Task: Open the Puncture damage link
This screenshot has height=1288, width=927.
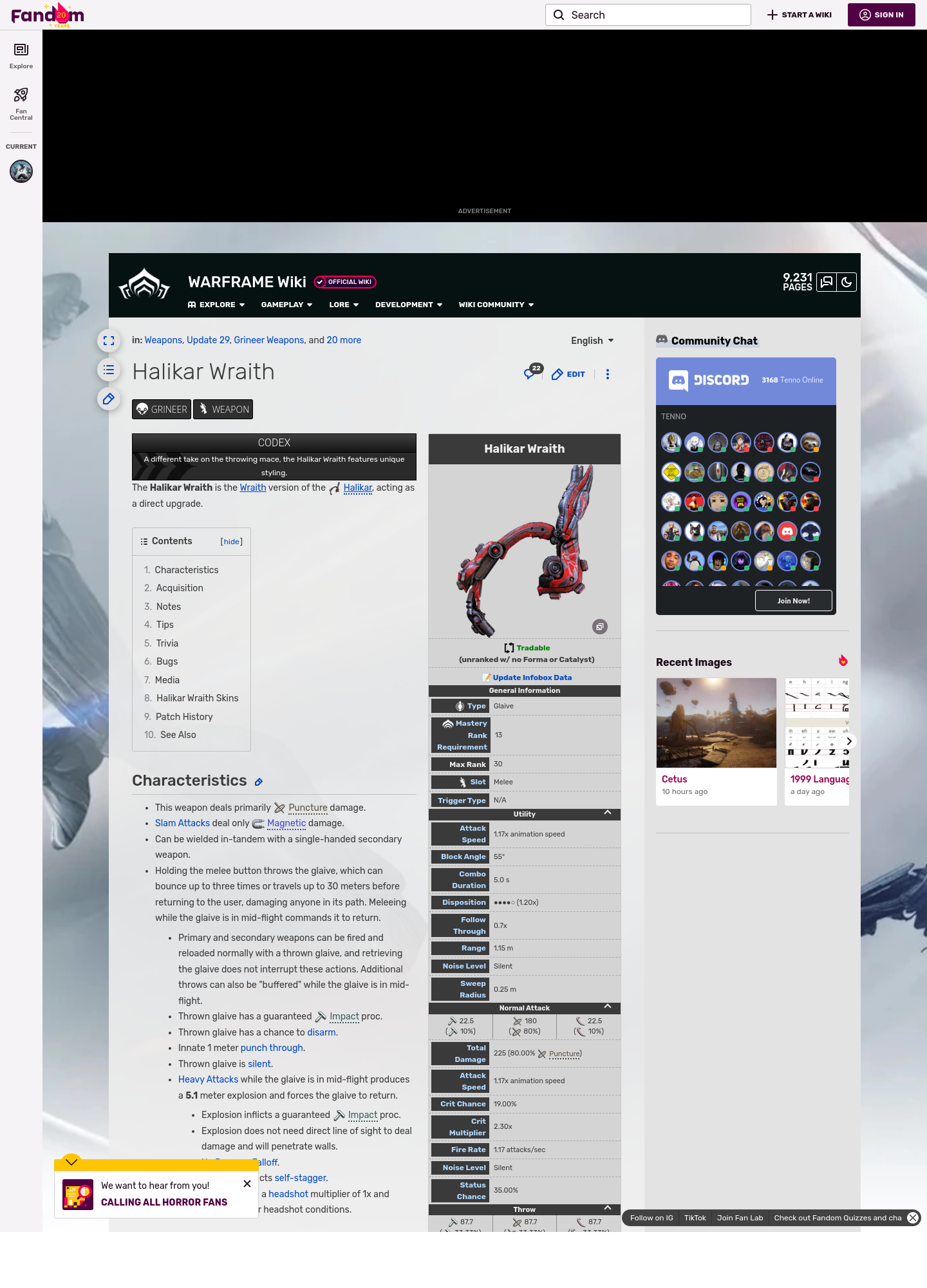Action: coord(308,808)
